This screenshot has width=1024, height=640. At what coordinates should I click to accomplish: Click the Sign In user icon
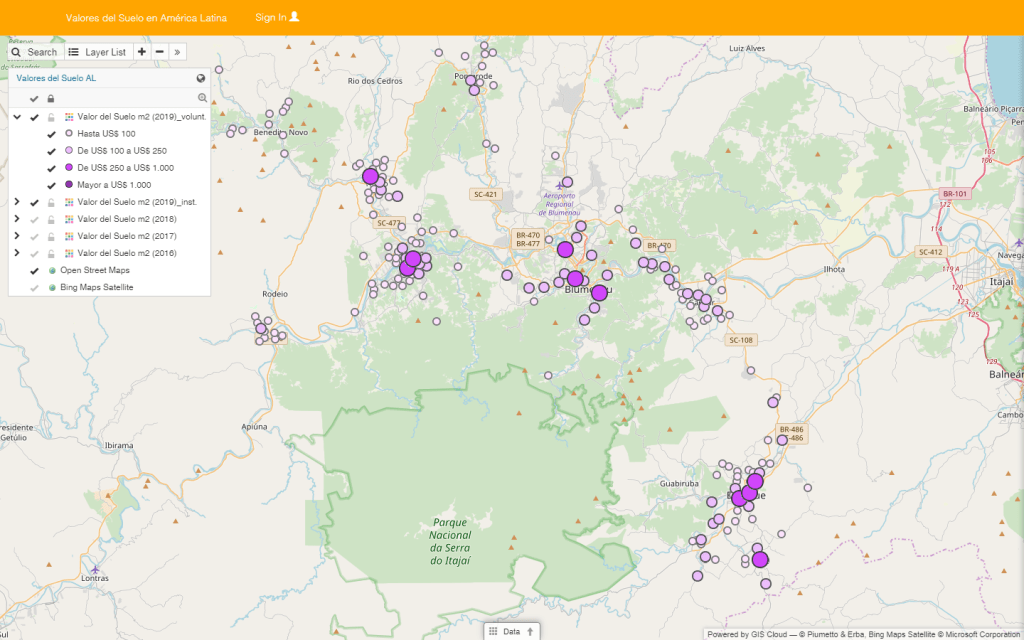[294, 17]
